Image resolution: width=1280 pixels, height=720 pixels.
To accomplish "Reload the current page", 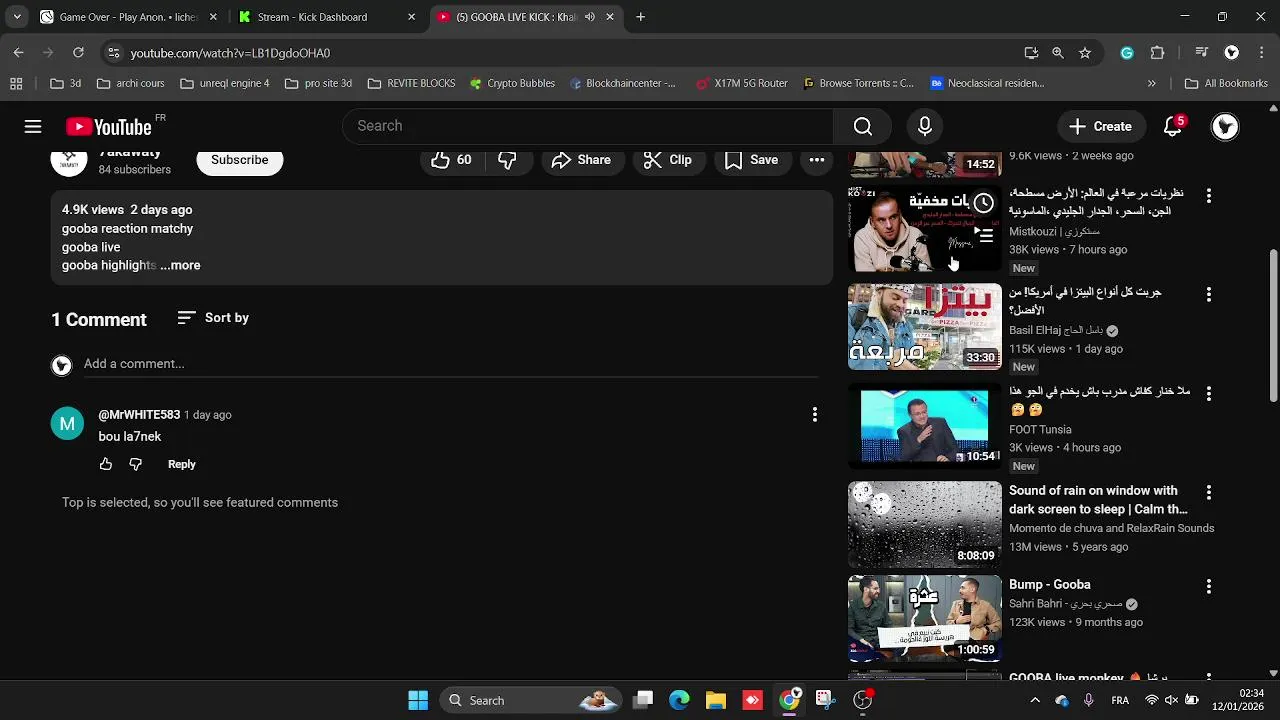I will (78, 53).
